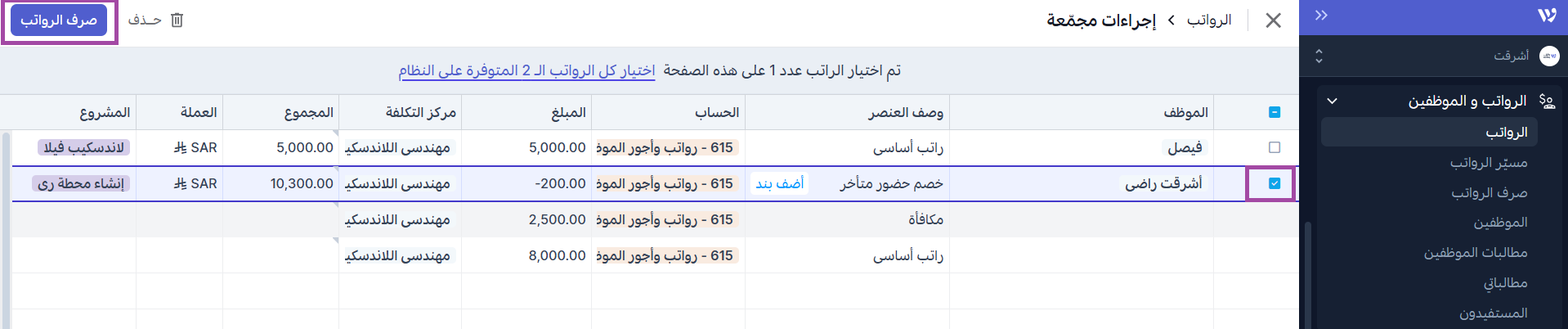Click the إنشاء محطة ري project tag
The width and height of the screenshot is (1568, 329).
[81, 184]
